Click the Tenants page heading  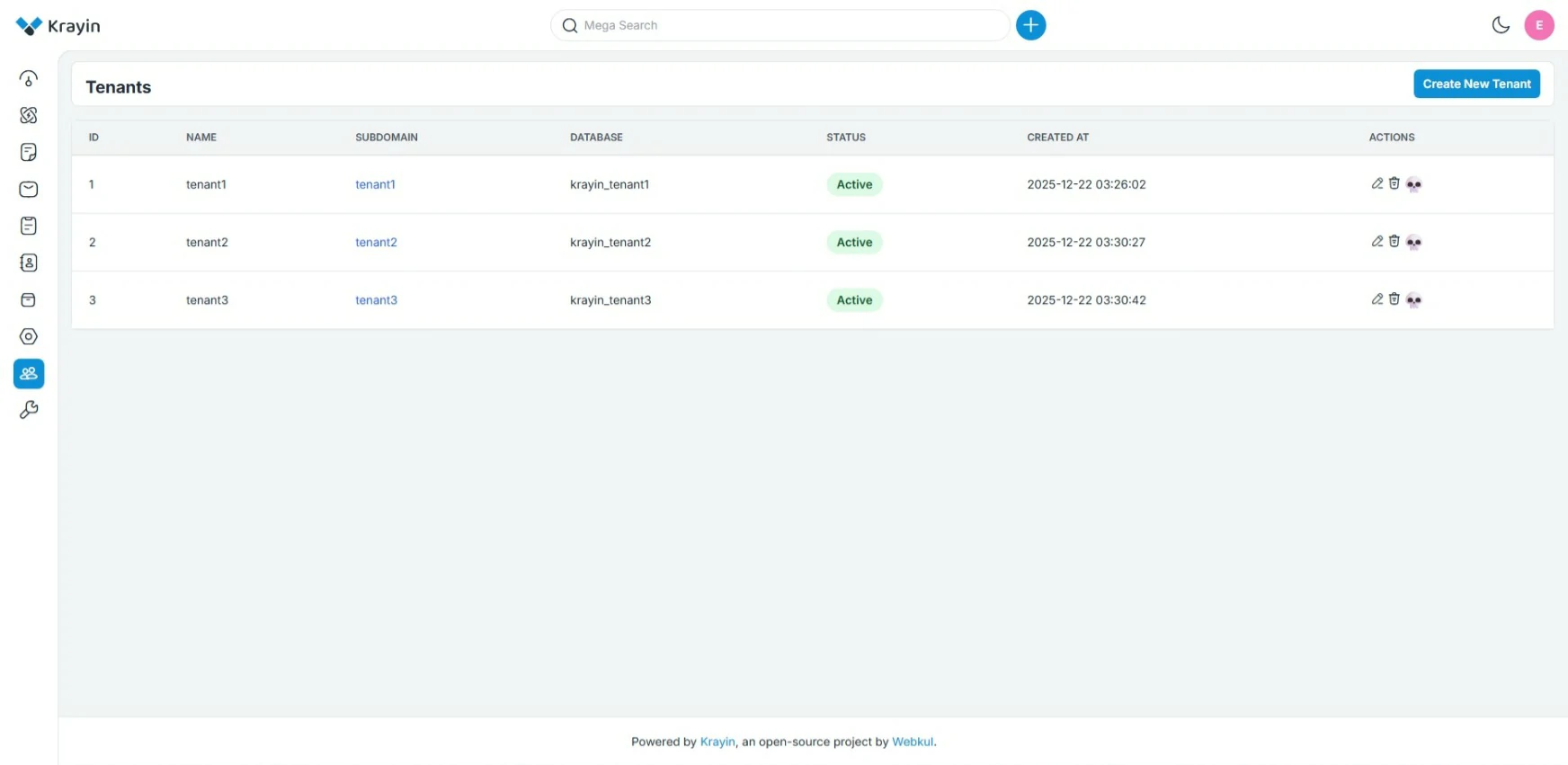point(119,87)
